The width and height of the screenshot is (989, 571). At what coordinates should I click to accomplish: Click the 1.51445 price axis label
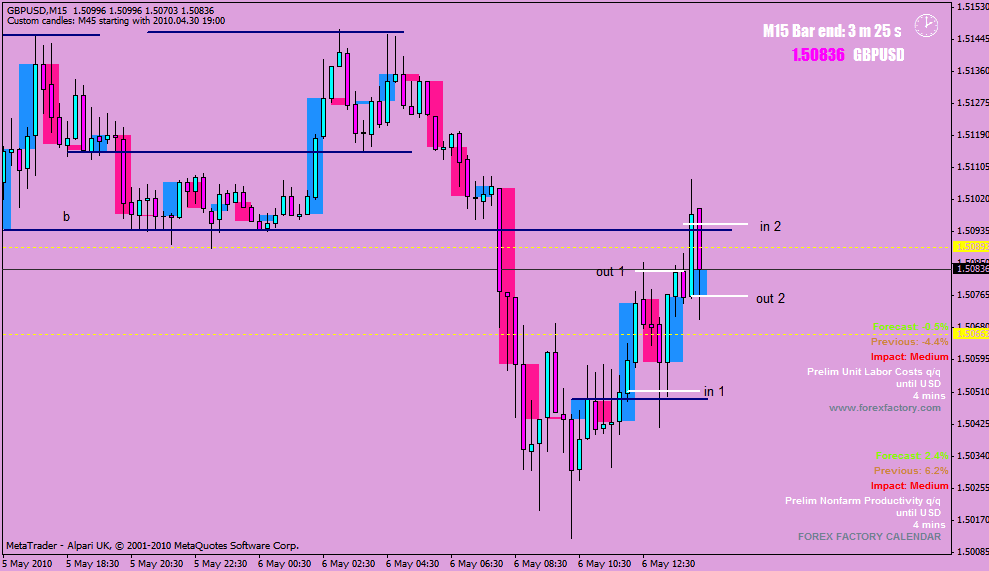coord(973,39)
